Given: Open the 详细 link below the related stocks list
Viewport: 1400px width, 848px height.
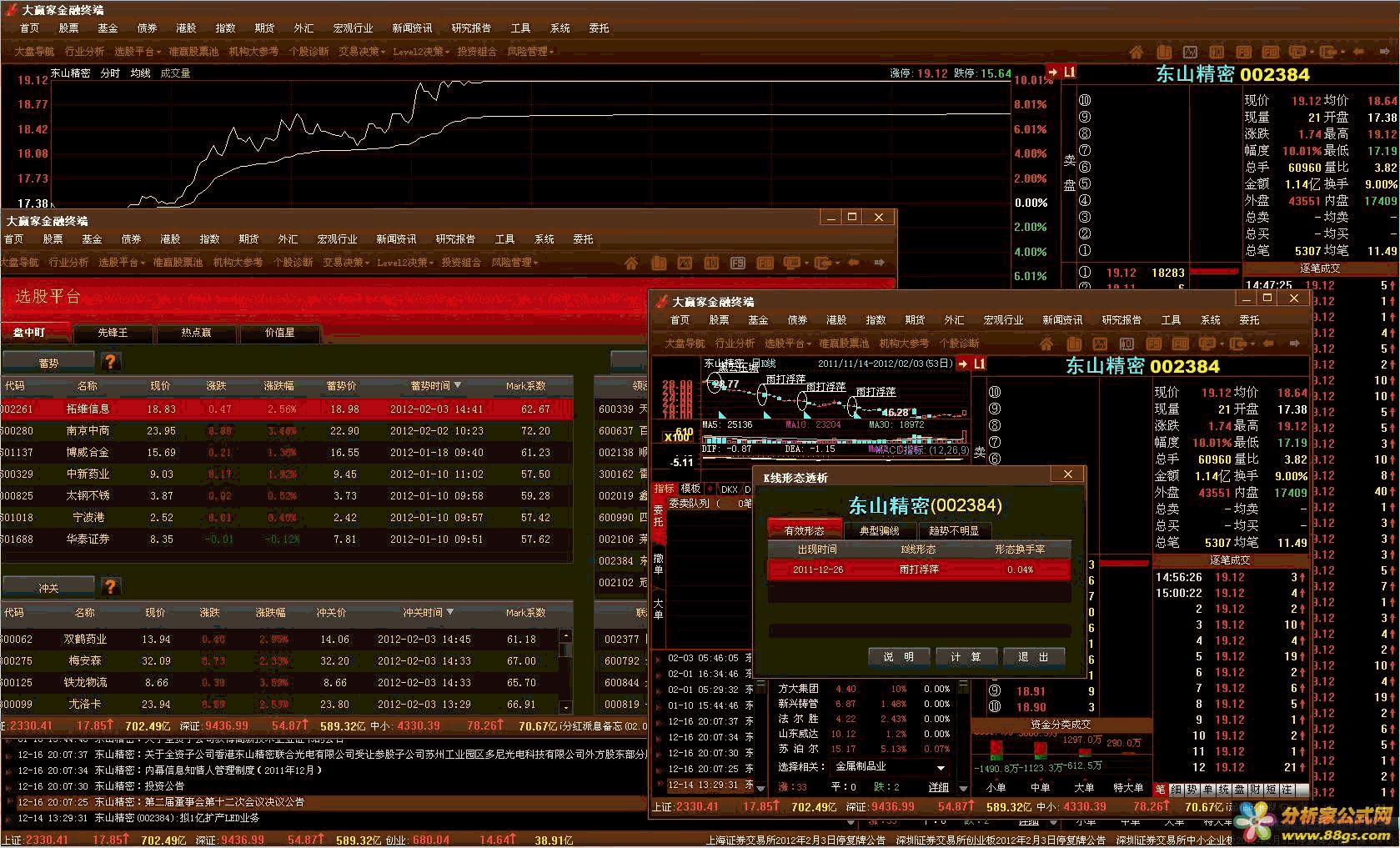Looking at the screenshot, I should tap(939, 787).
